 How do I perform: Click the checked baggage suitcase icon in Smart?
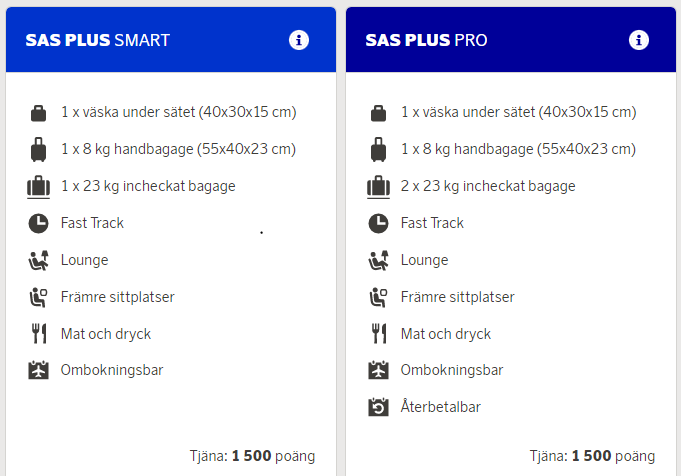(38, 186)
